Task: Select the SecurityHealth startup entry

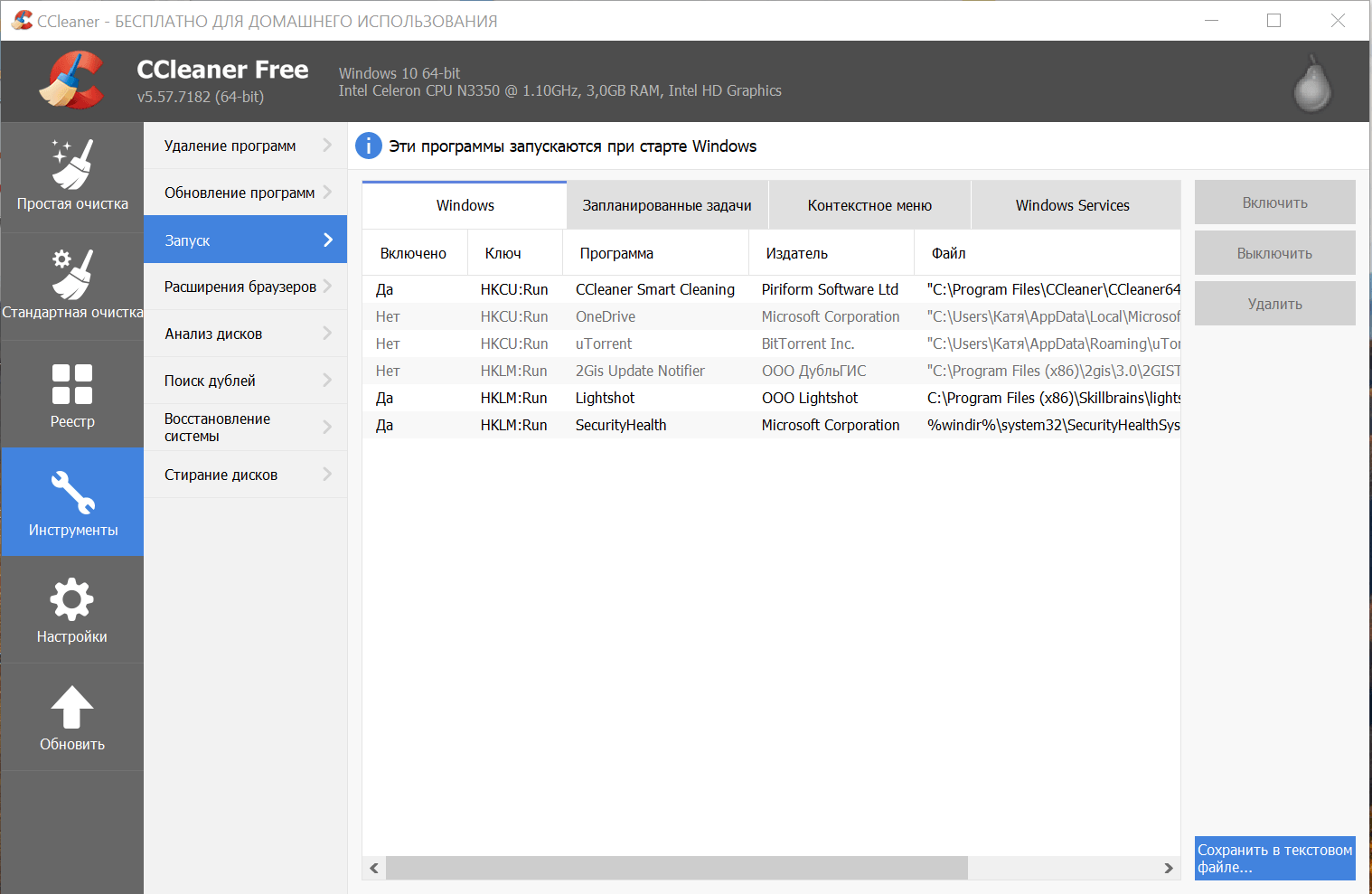Action: pyautogui.click(x=771, y=425)
